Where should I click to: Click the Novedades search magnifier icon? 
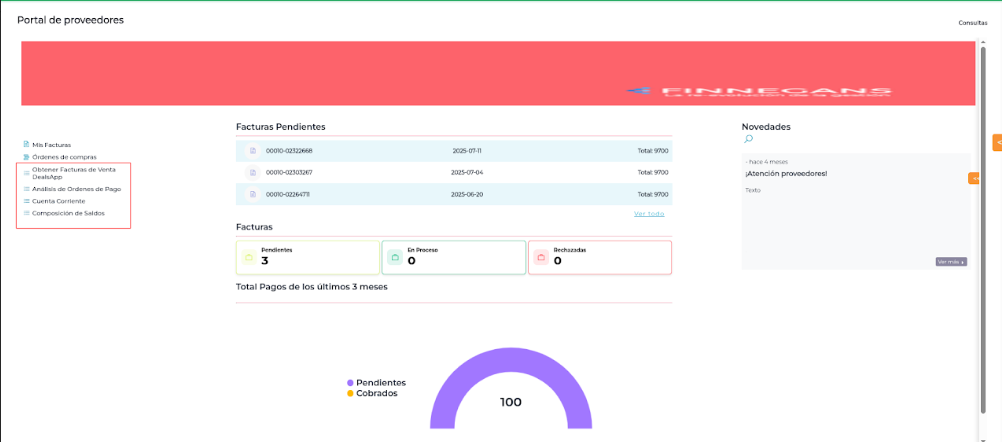click(749, 139)
